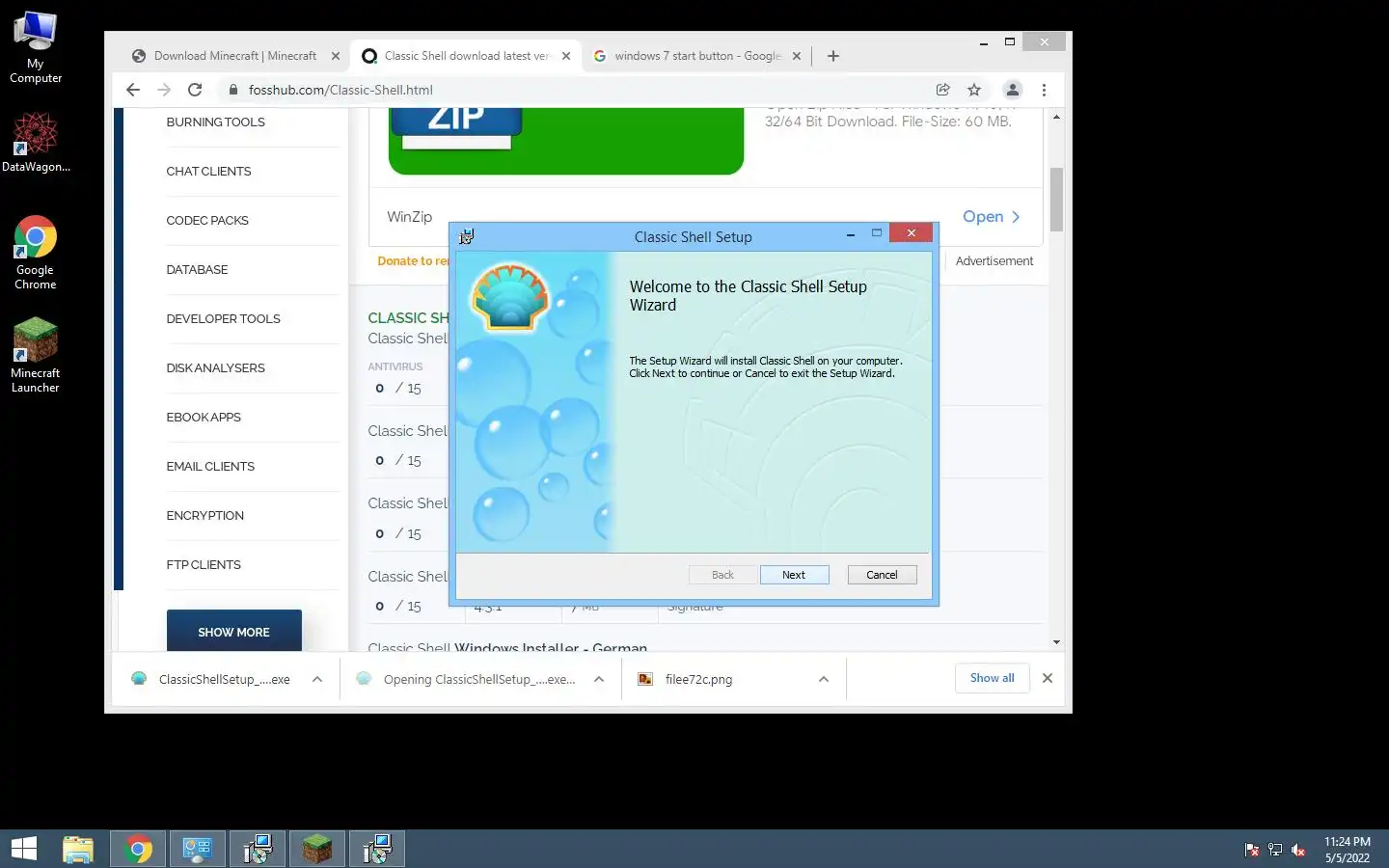Image resolution: width=1389 pixels, height=868 pixels.
Task: Select DataWagon desktop shortcut
Action: [36, 143]
